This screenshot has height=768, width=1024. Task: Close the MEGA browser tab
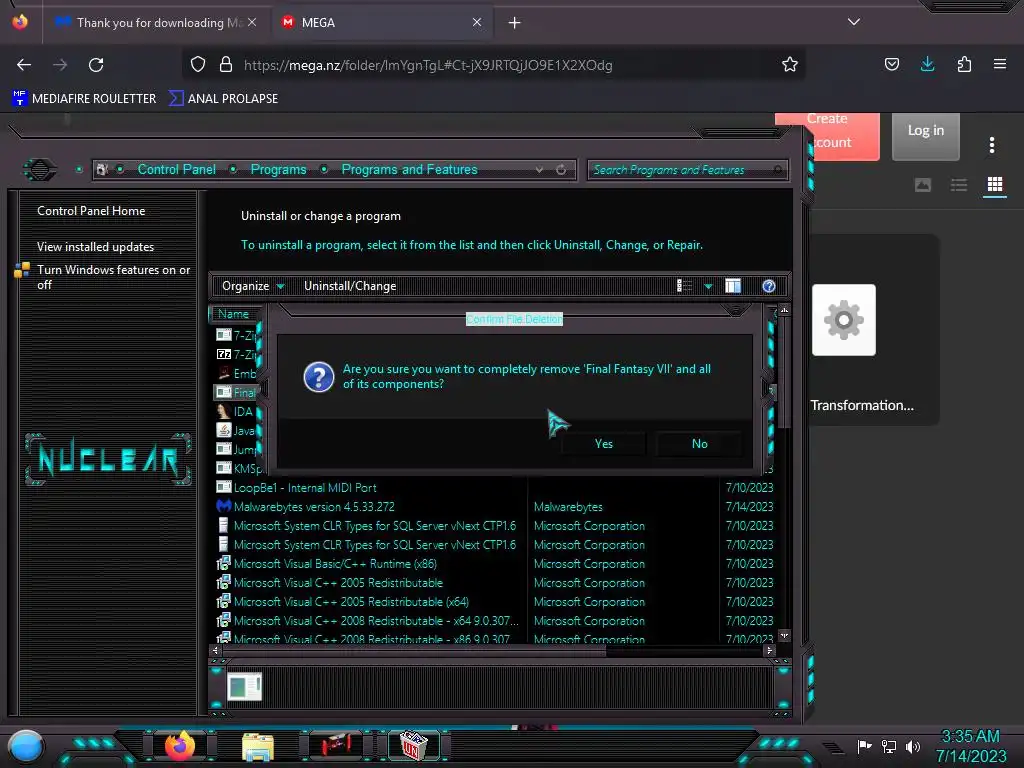click(477, 22)
